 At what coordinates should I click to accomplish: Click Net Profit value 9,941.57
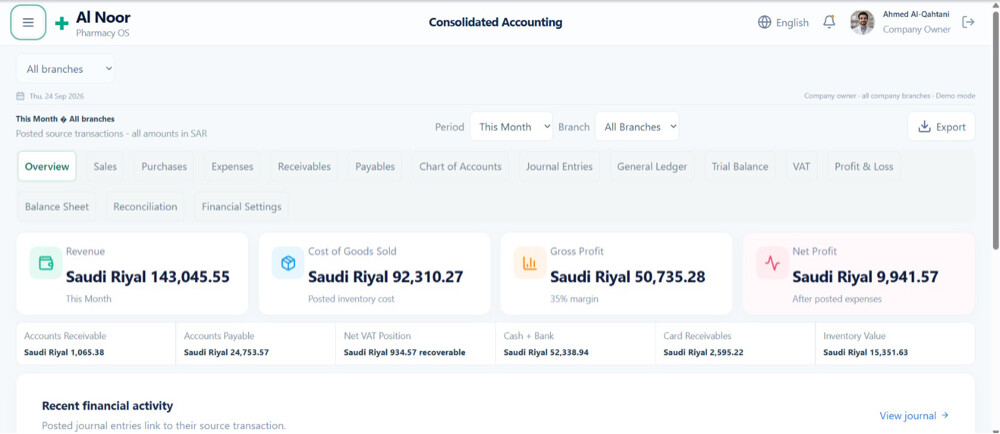pyautogui.click(x=865, y=277)
